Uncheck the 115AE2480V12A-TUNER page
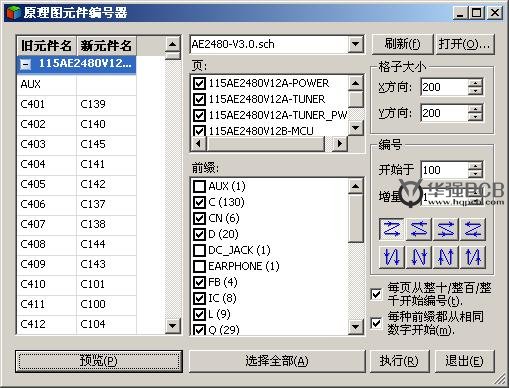Screen dimensions: 509x388 point(199,99)
